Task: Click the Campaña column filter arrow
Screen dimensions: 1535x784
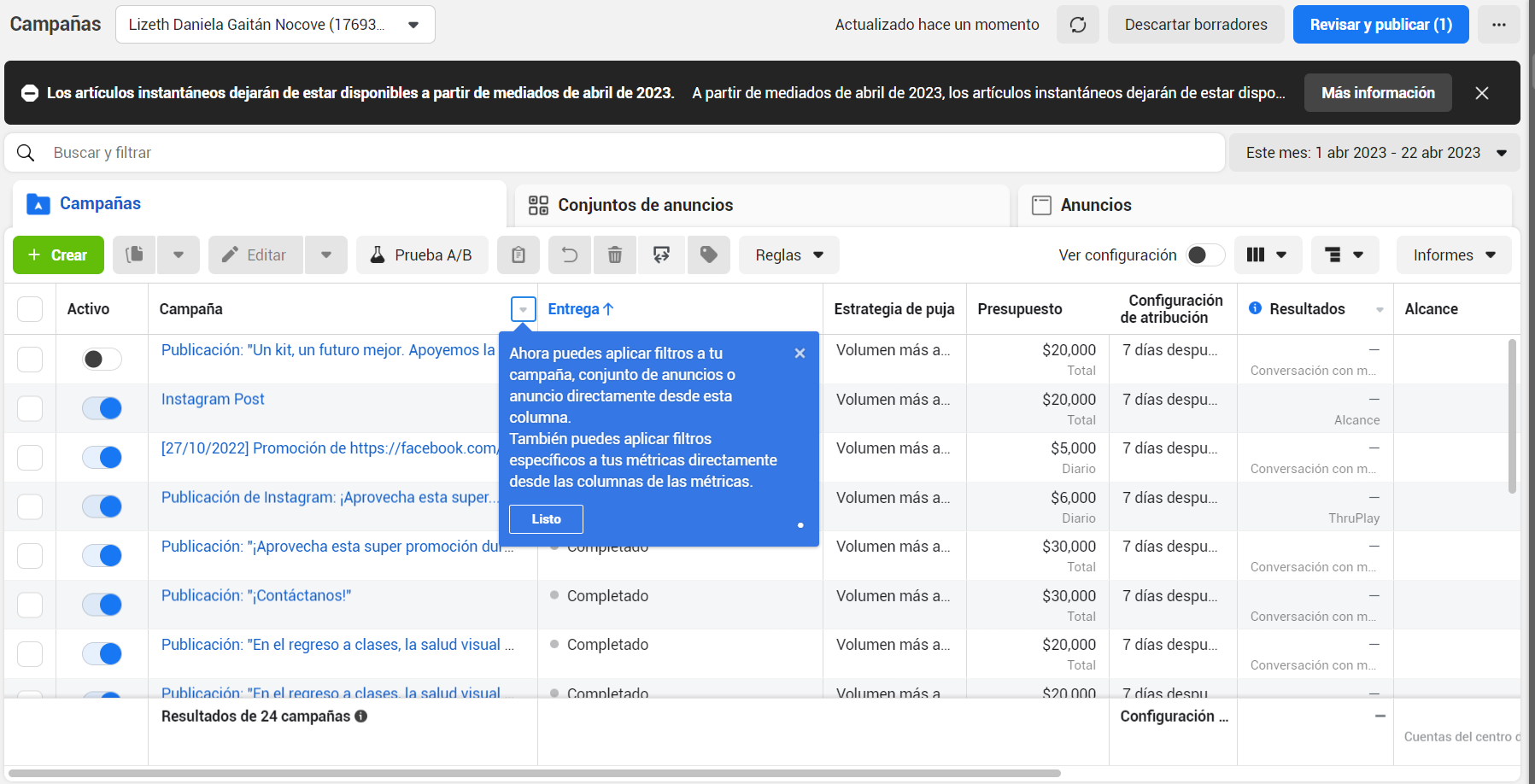Action: (x=524, y=309)
